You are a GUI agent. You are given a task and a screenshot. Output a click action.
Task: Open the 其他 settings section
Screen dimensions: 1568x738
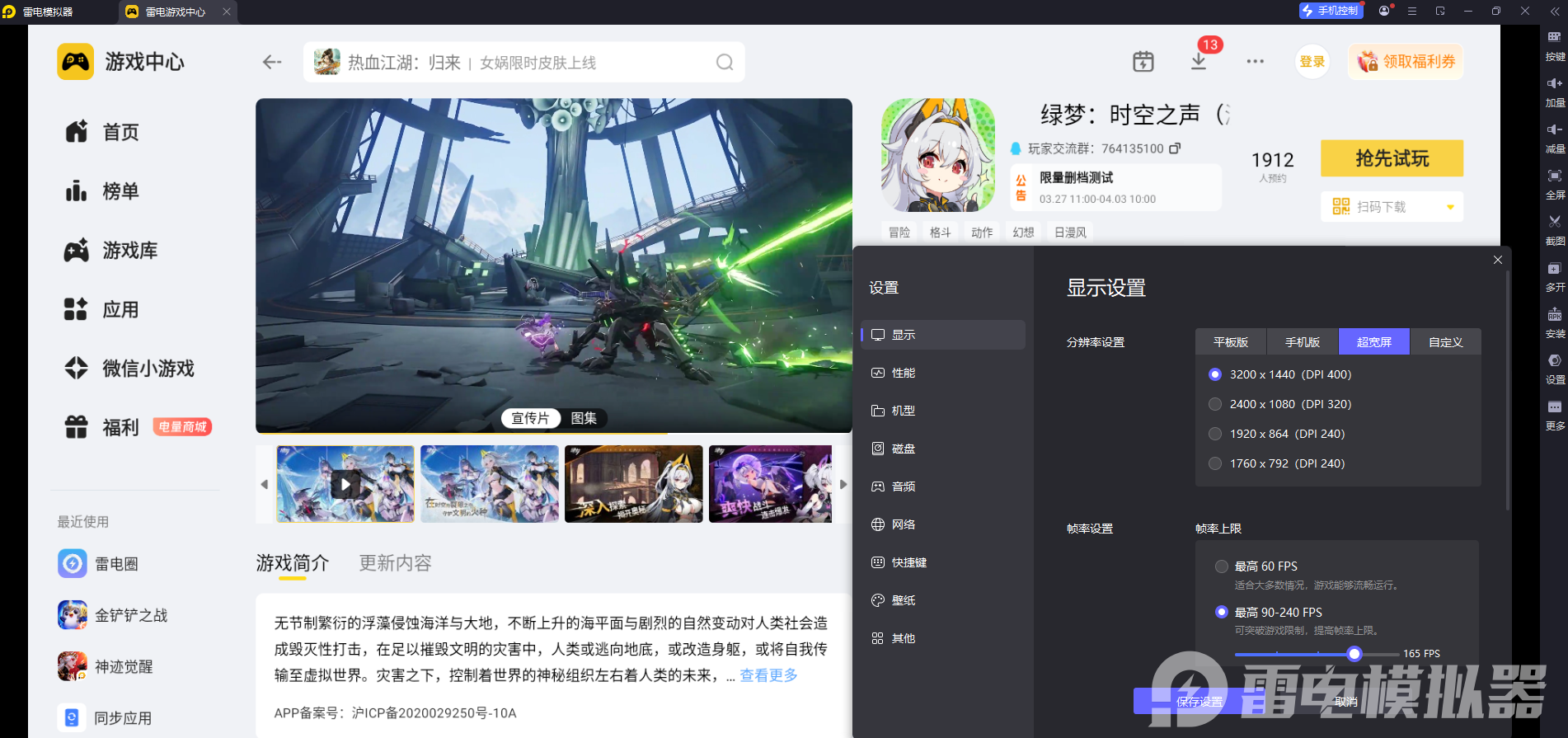[943, 638]
